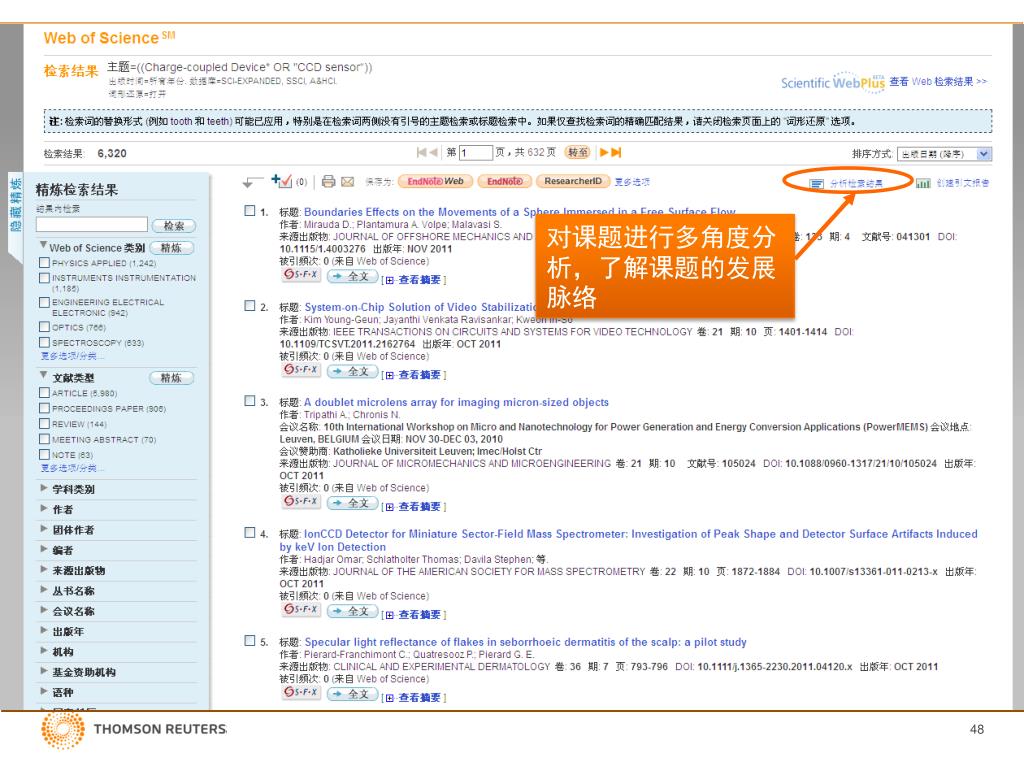Expand the 会议名称 refine section
1024x768 pixels.
coord(43,610)
